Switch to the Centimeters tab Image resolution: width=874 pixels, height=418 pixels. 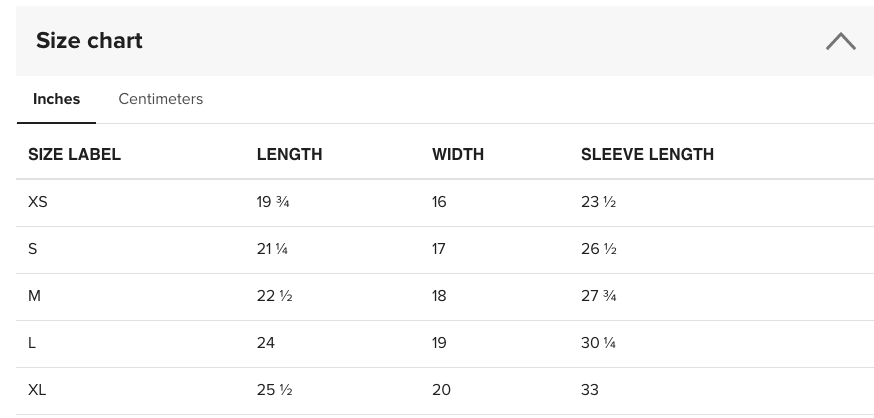coord(161,99)
